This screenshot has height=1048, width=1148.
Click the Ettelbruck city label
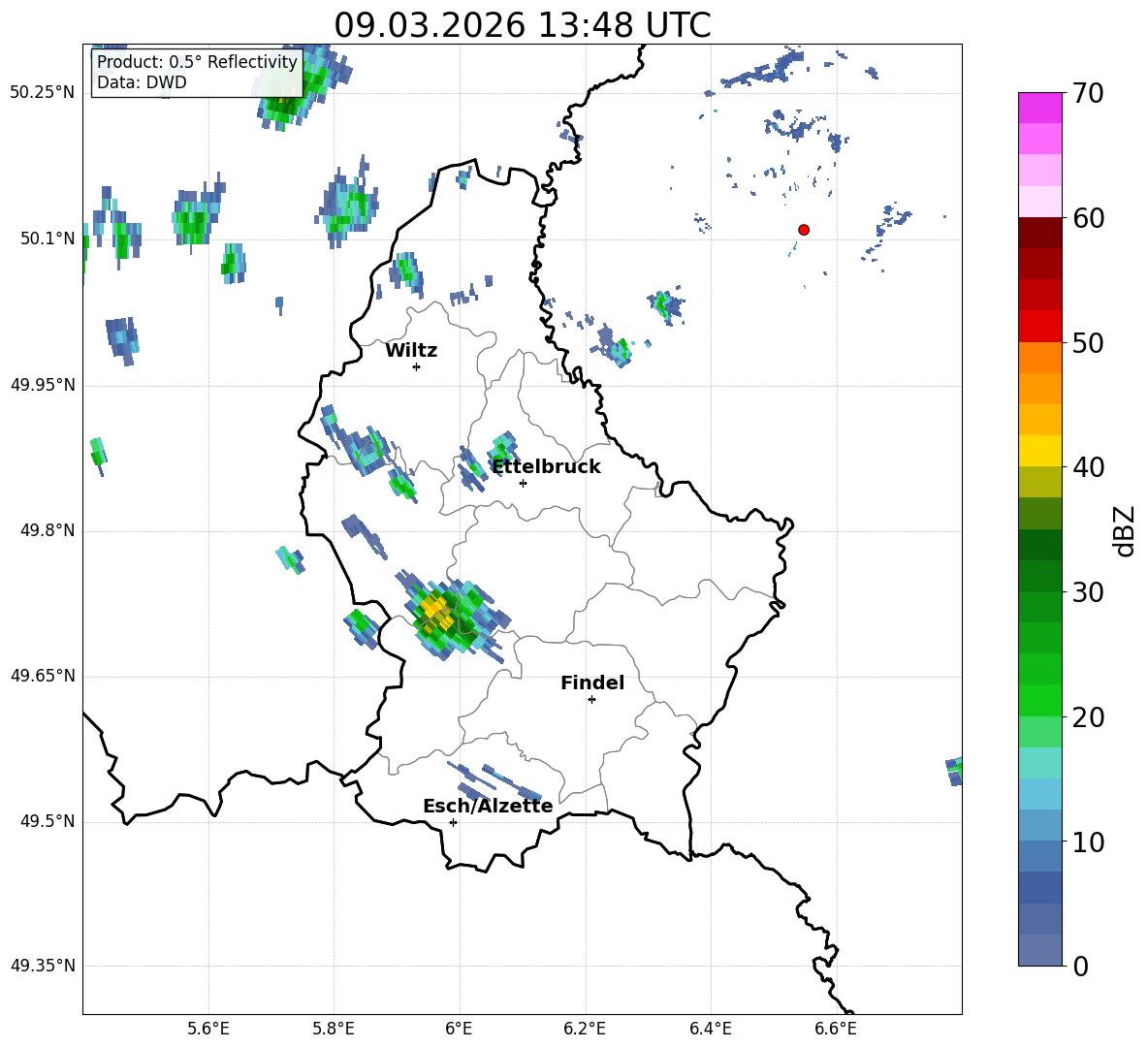546,467
